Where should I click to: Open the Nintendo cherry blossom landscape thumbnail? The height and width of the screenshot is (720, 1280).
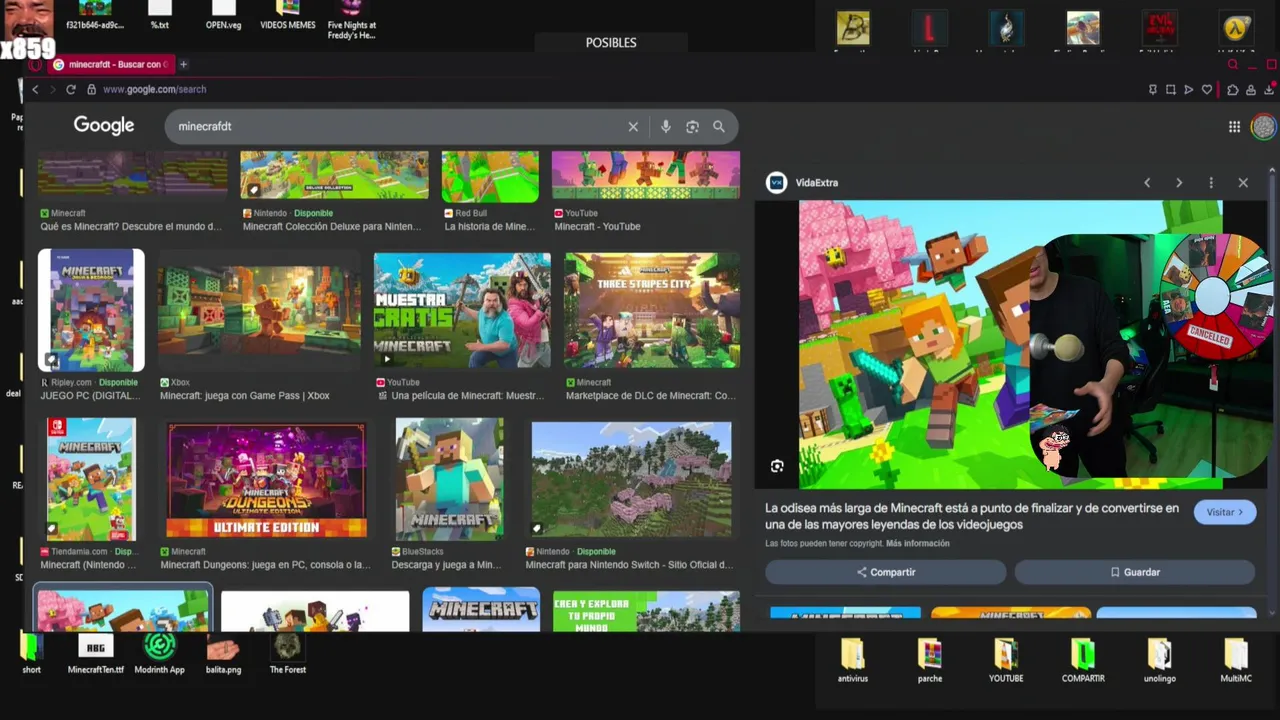click(x=631, y=480)
